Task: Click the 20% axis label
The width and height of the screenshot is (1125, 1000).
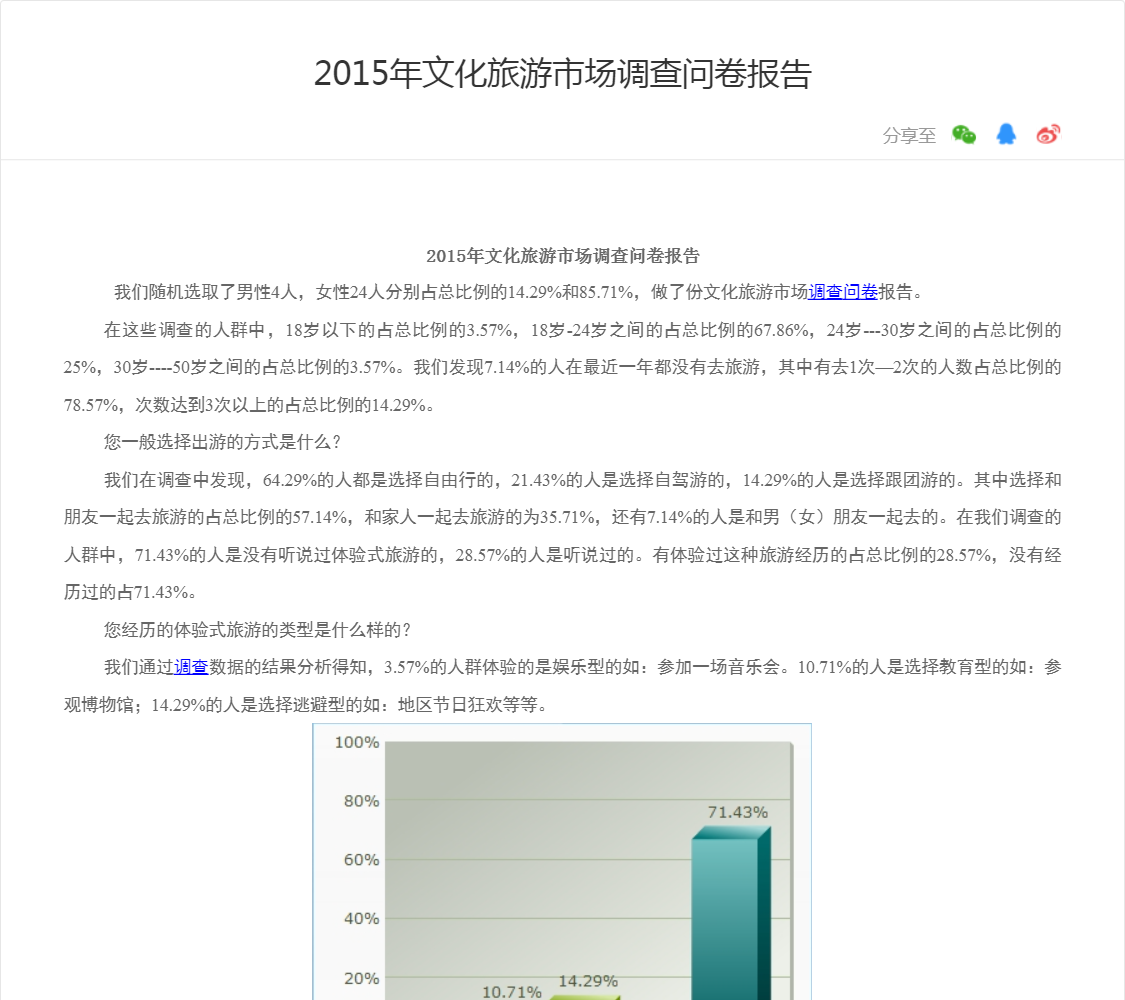Action: (x=361, y=978)
